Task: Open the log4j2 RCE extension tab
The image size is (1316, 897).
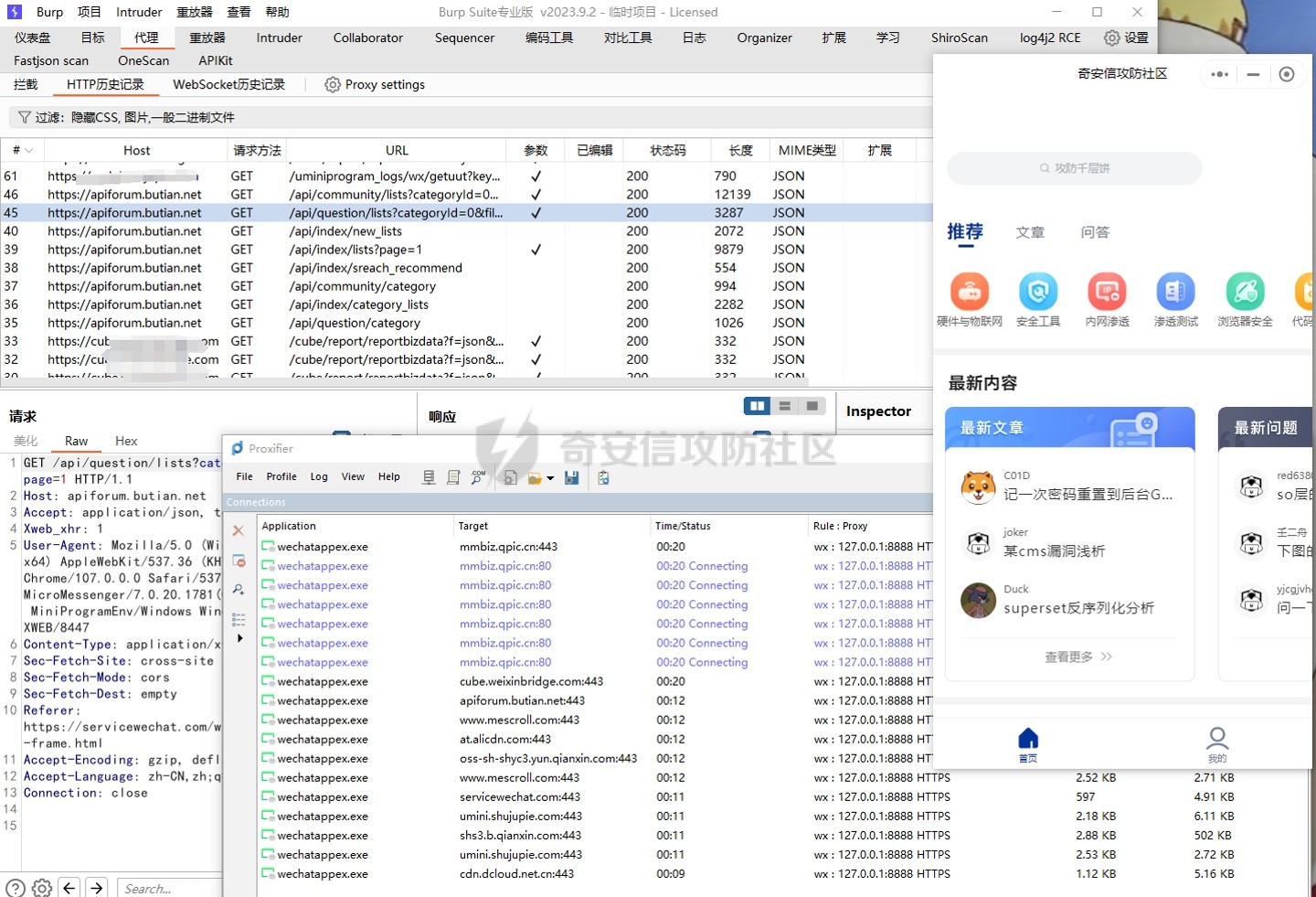Action: (1050, 37)
